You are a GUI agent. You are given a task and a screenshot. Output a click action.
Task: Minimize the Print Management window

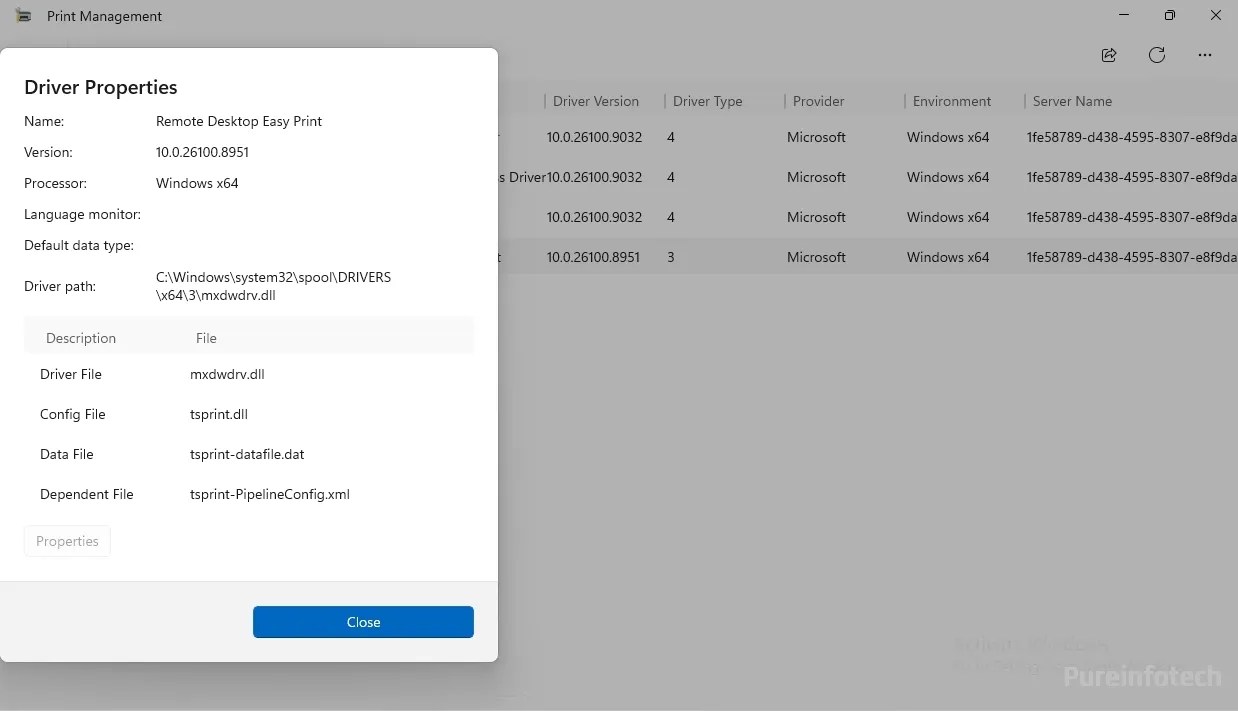1123,16
